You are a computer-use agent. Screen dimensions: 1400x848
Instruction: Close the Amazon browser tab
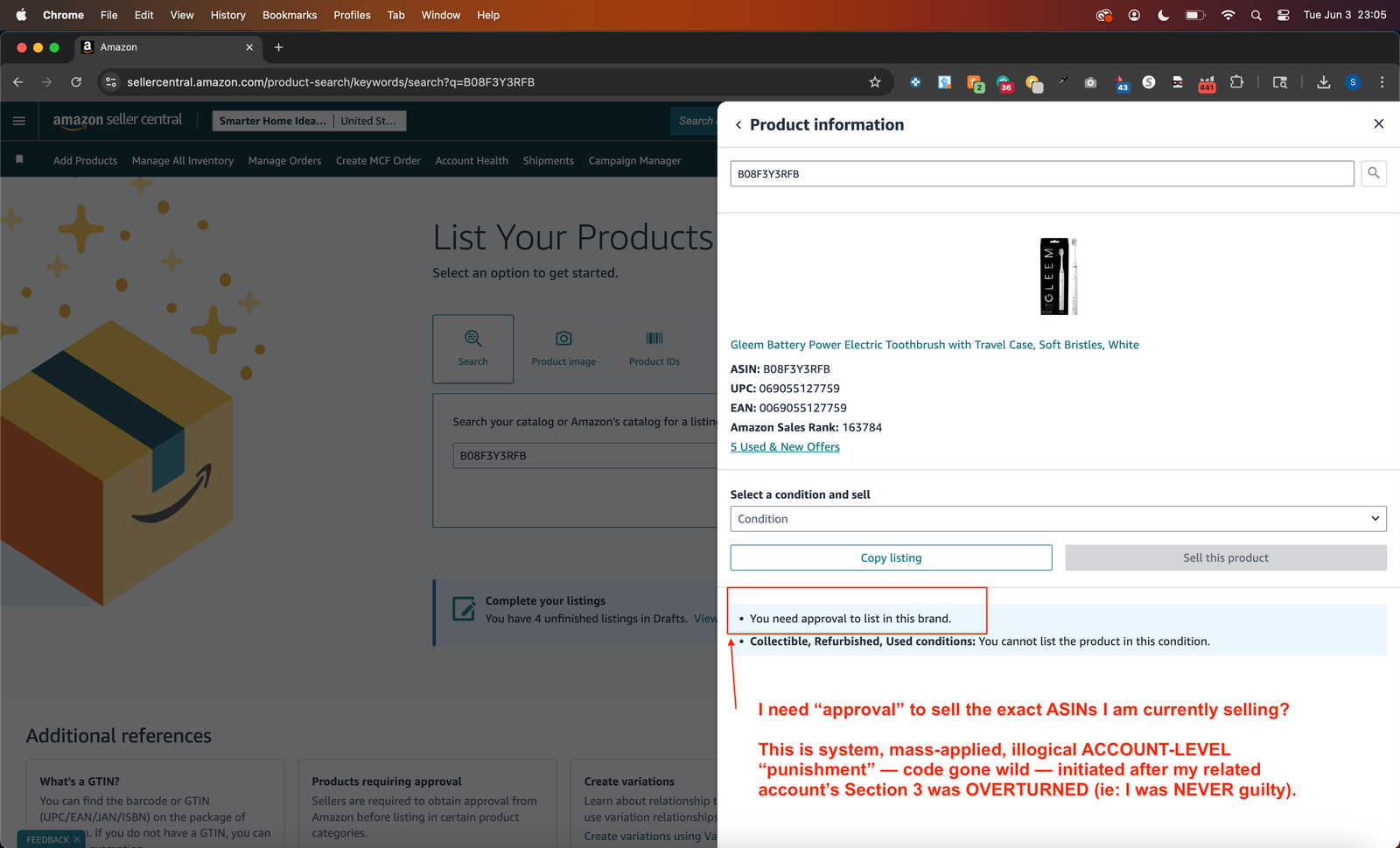pyautogui.click(x=249, y=47)
